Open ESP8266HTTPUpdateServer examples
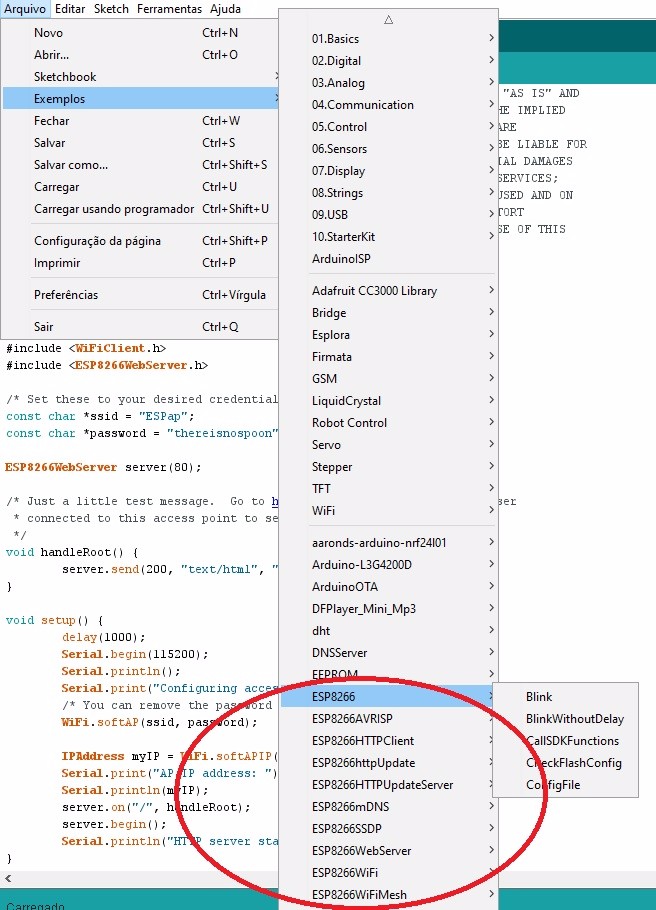Screen dimensions: 656x910 (388, 785)
